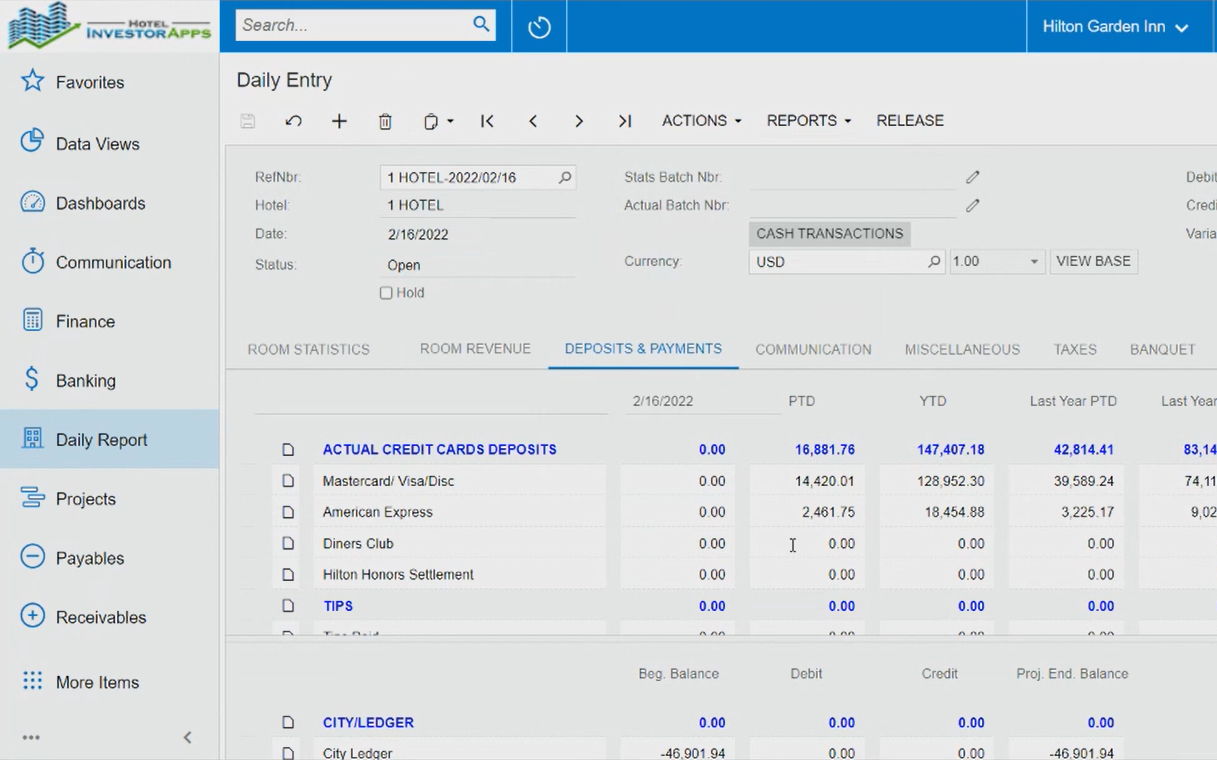Click the RELEASE button

pos(910,121)
